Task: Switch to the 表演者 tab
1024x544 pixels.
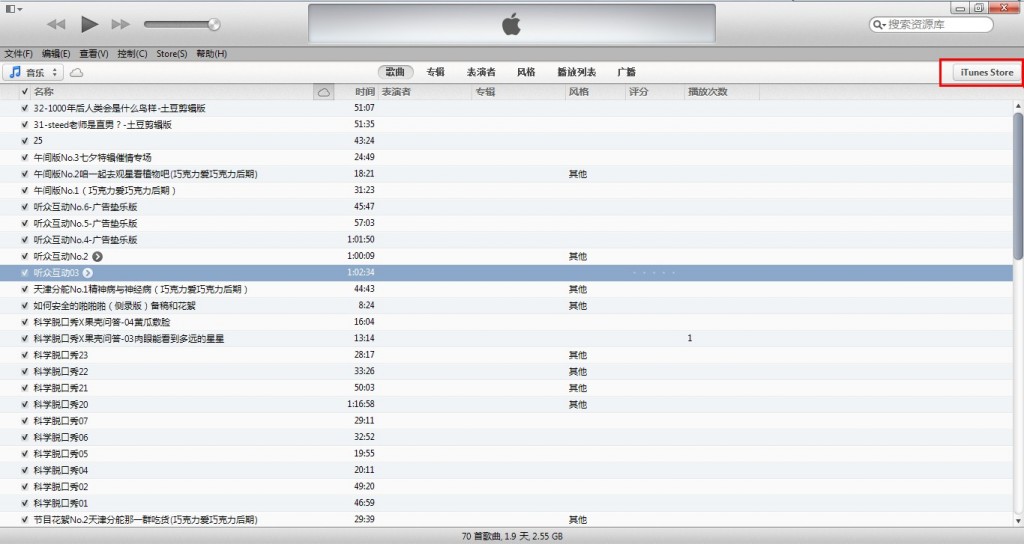Action: (x=481, y=72)
